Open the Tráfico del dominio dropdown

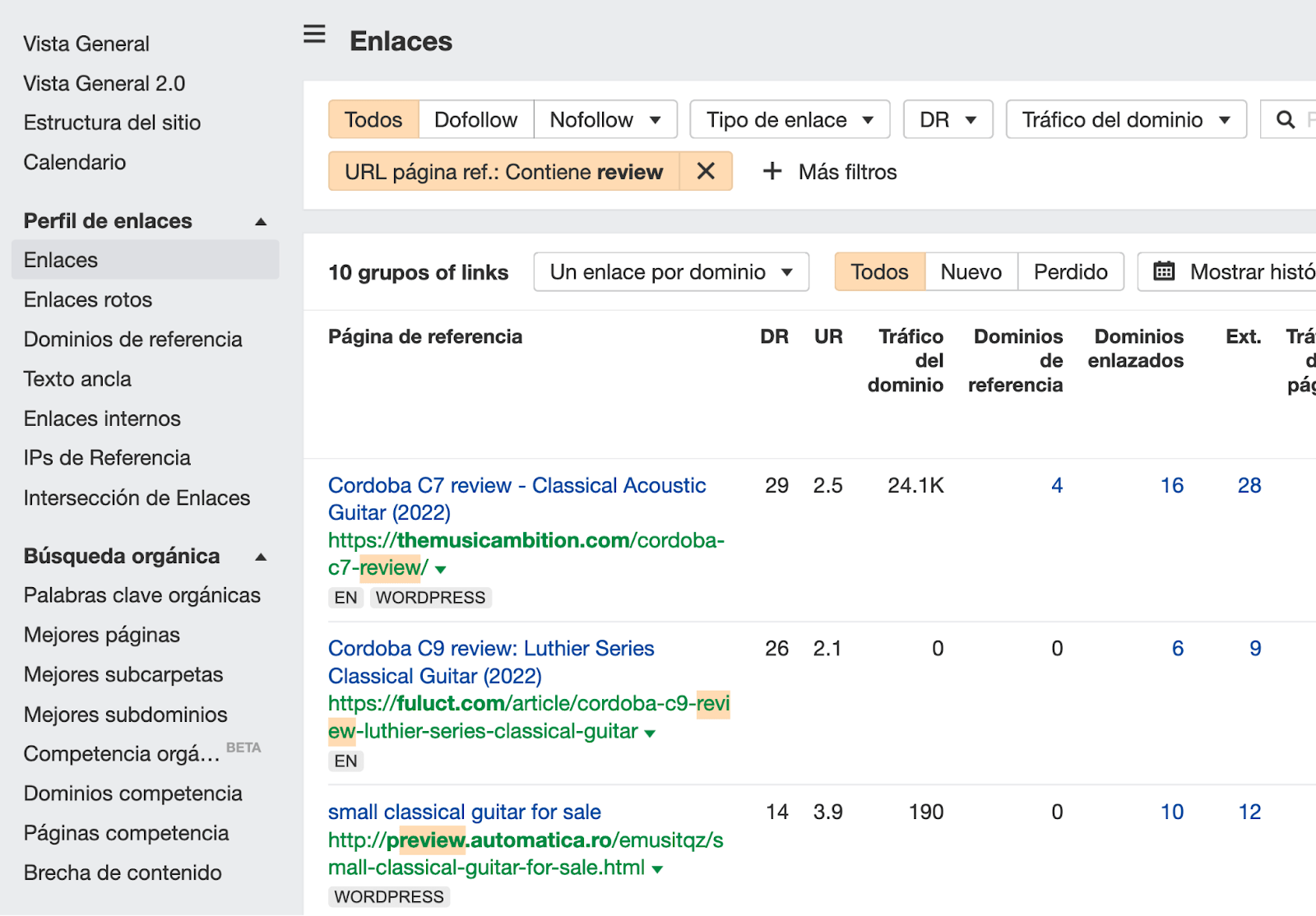(x=1125, y=120)
